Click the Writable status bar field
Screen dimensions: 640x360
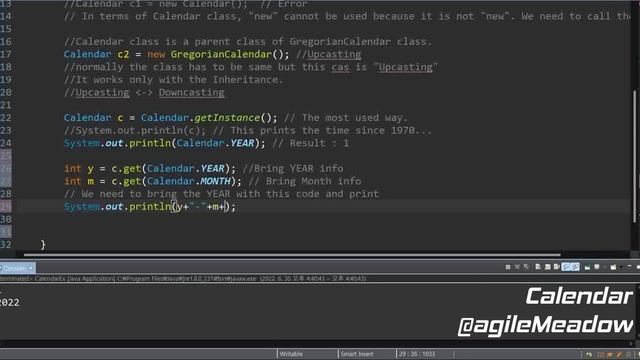291,354
